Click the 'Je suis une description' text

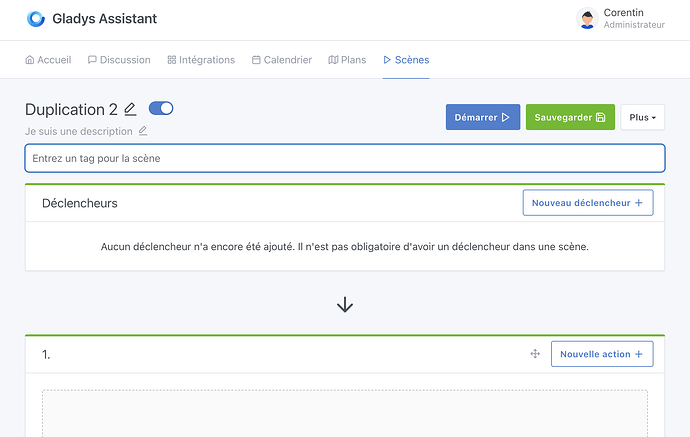[x=79, y=132]
